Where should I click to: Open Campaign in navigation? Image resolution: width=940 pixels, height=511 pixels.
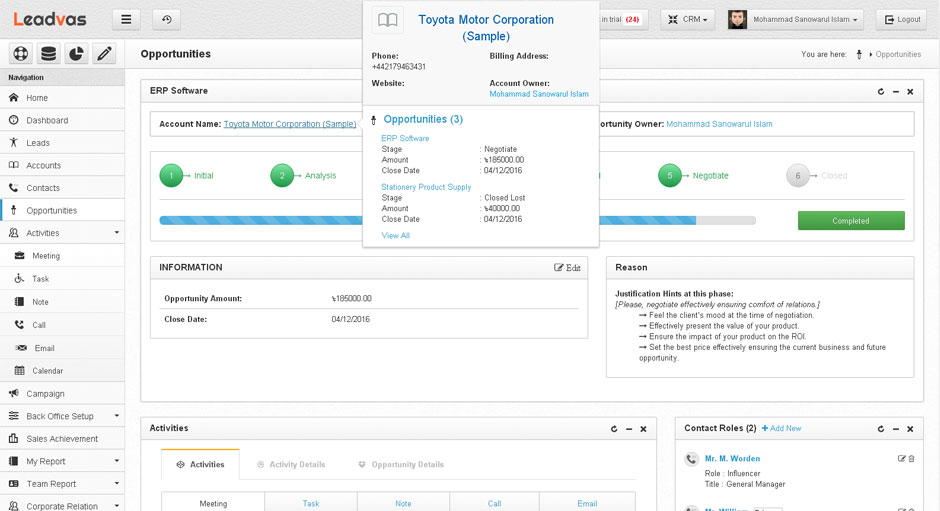click(x=62, y=393)
